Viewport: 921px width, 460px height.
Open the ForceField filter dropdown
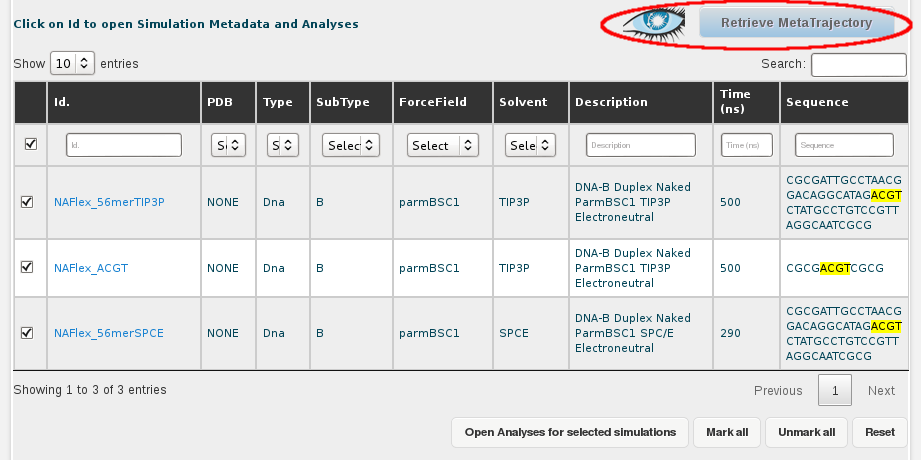tap(444, 146)
